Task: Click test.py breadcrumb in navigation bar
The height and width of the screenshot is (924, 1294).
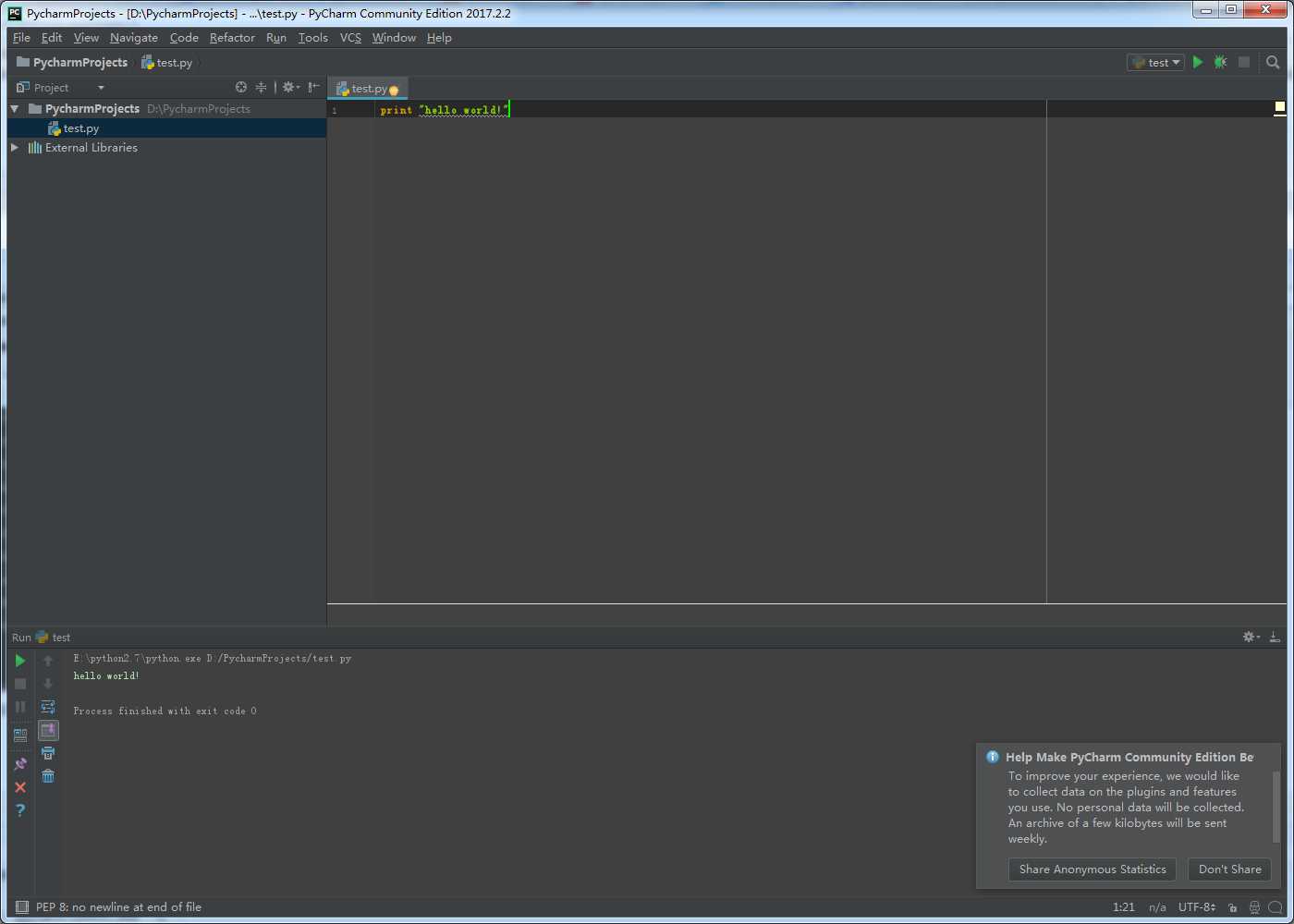Action: (167, 62)
